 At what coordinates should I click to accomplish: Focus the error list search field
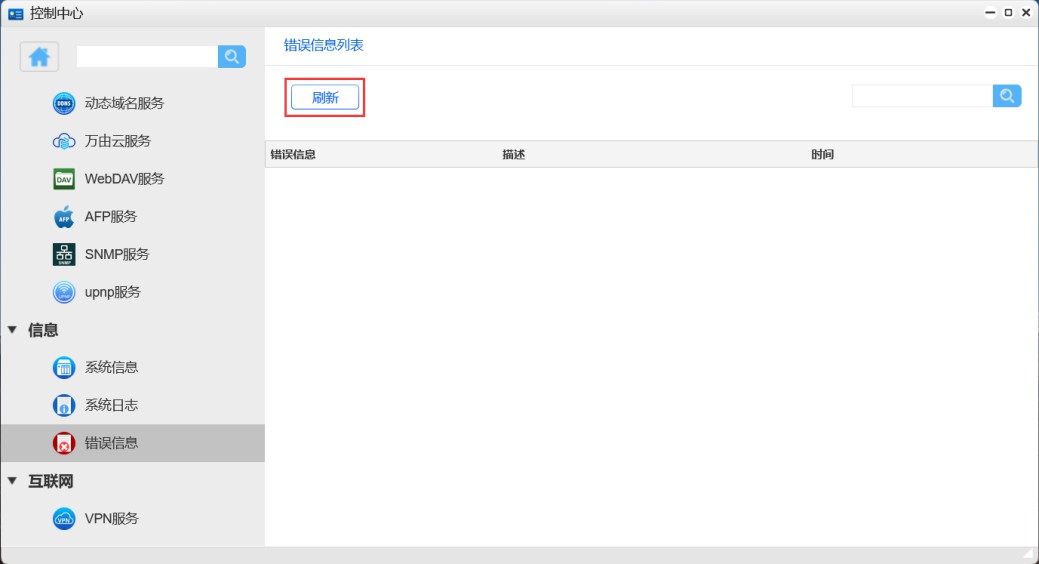(922, 96)
